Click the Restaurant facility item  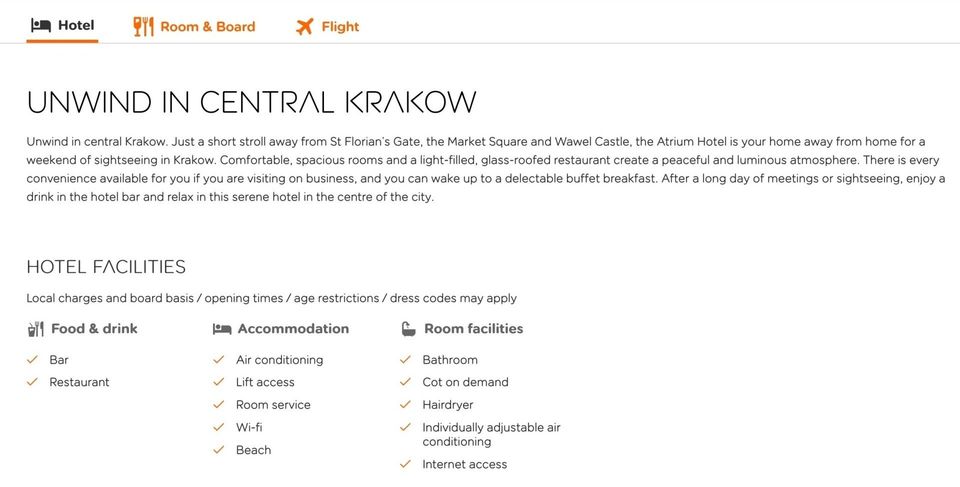tap(79, 382)
